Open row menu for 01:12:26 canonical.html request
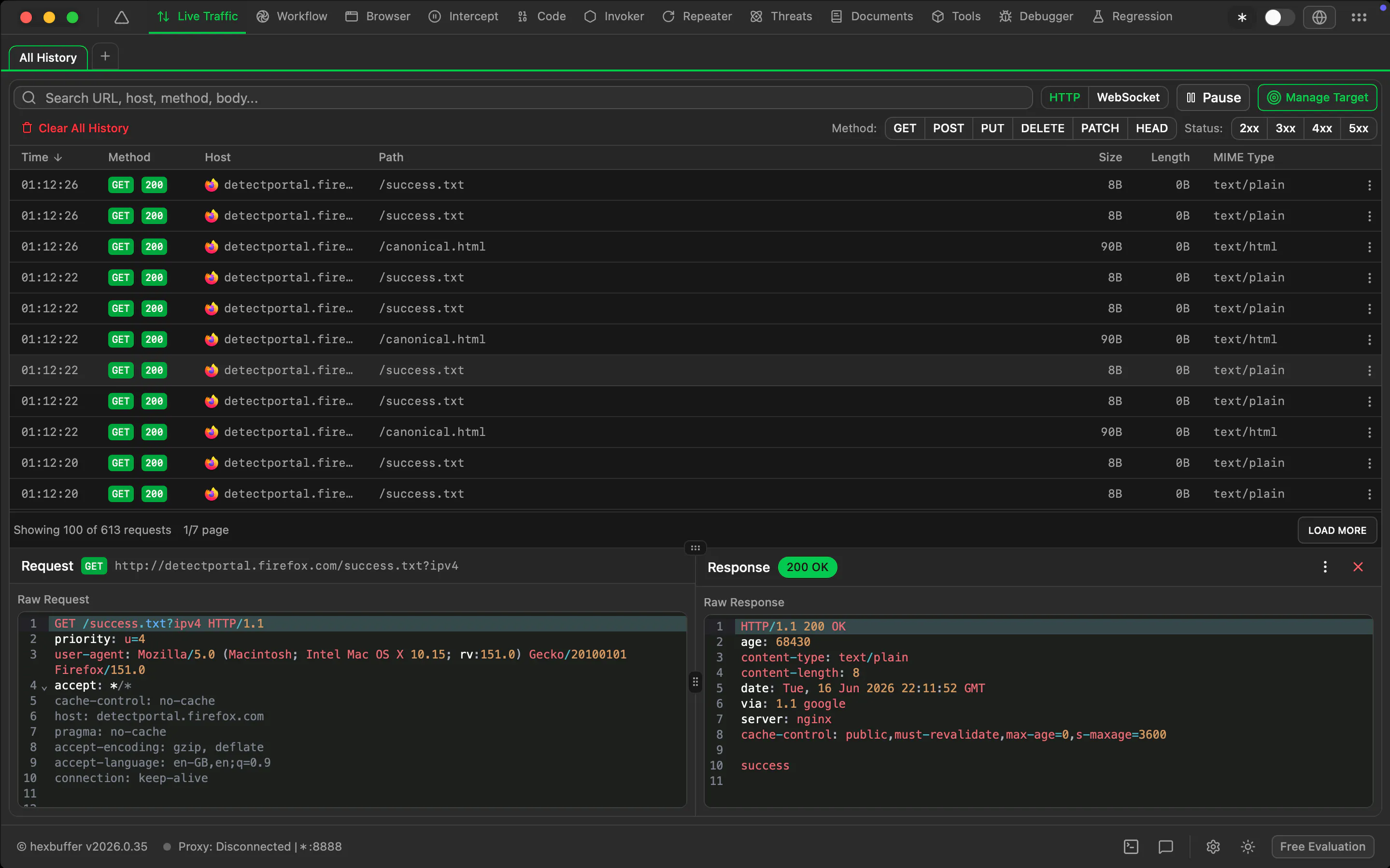 1369,247
